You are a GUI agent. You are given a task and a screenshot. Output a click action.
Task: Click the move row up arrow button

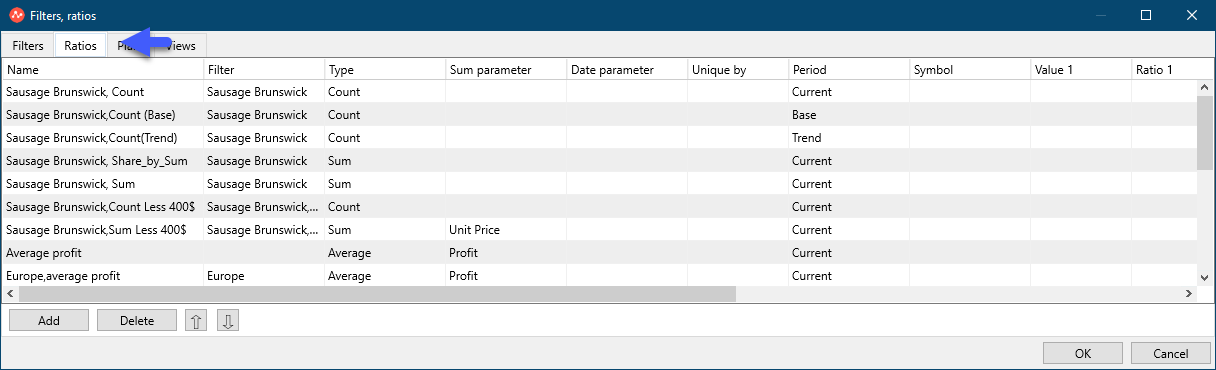pos(197,321)
